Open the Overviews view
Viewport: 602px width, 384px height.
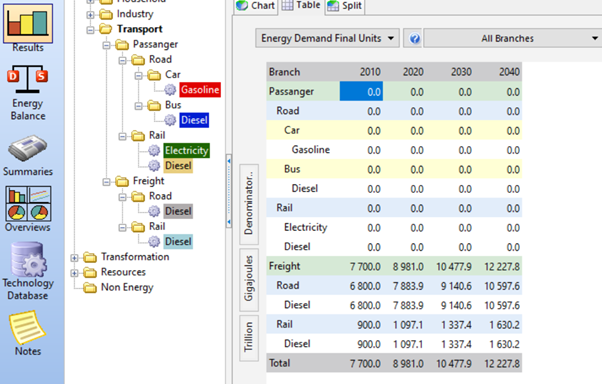[28, 209]
